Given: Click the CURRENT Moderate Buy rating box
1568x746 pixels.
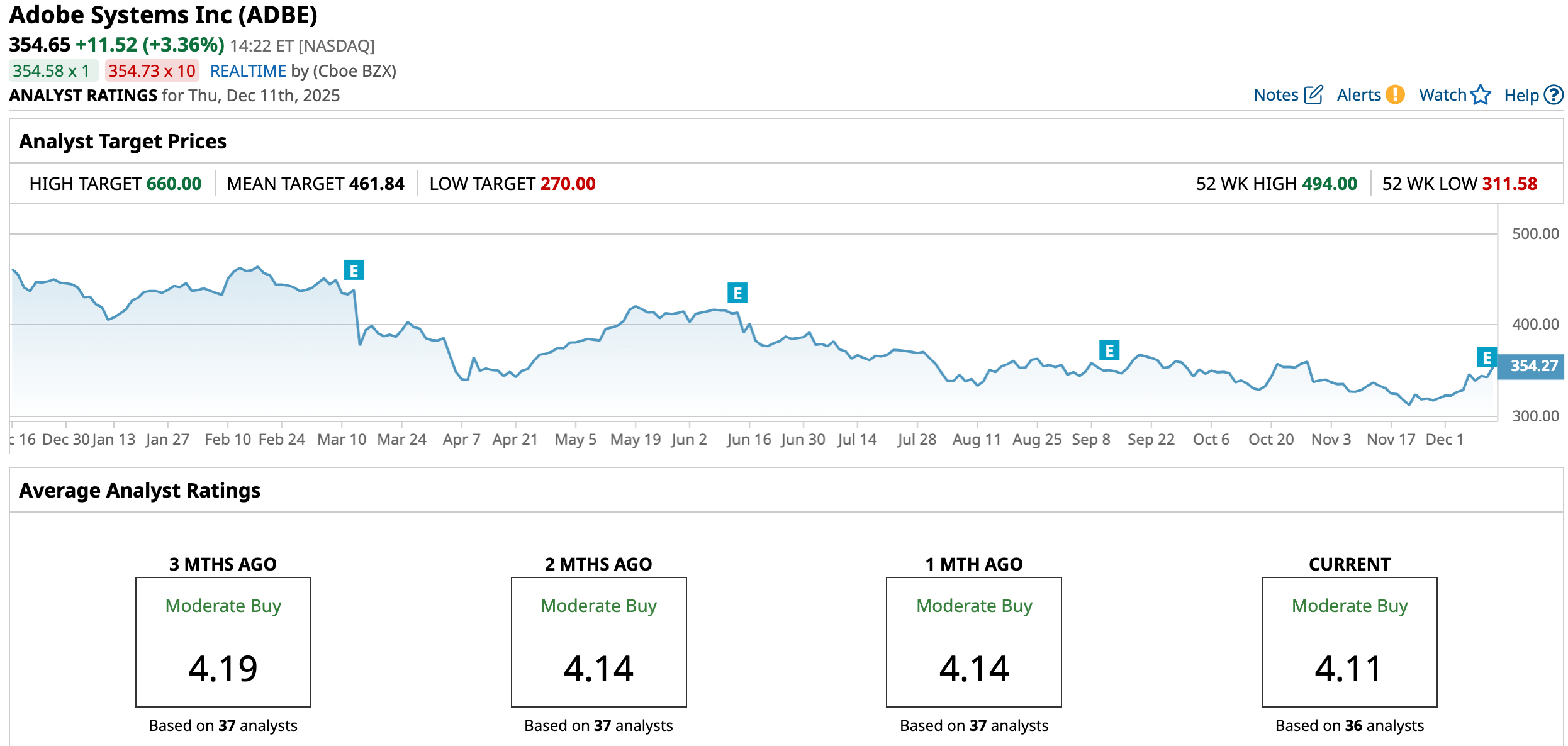Looking at the screenshot, I should [x=1349, y=642].
